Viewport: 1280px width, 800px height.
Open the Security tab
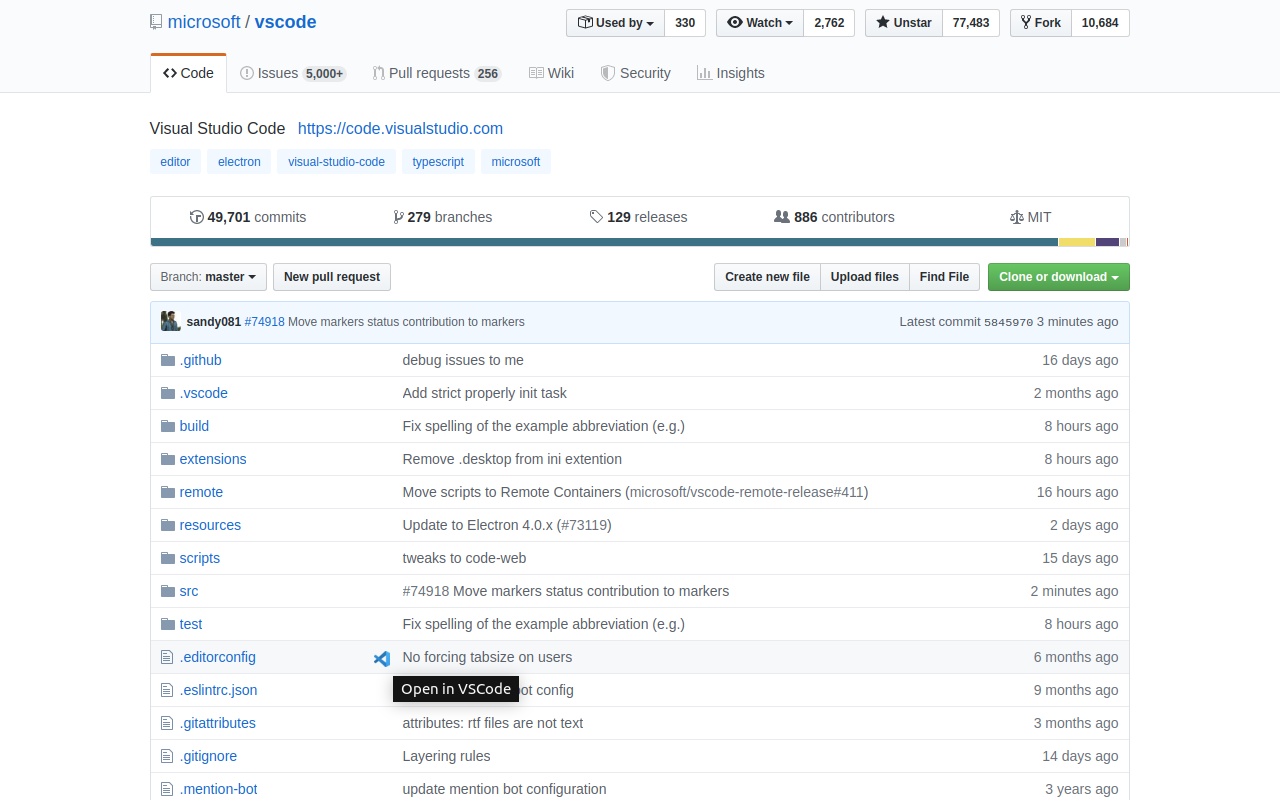635,73
